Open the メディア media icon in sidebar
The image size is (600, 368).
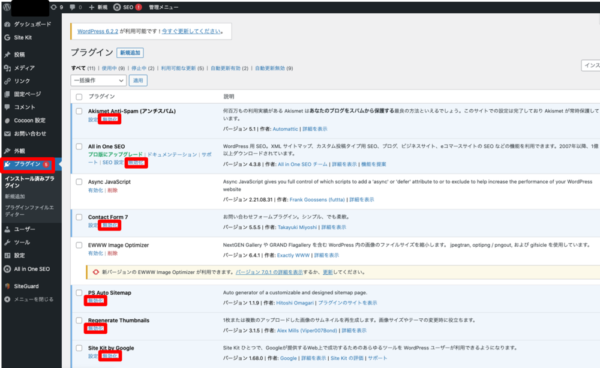point(7,68)
